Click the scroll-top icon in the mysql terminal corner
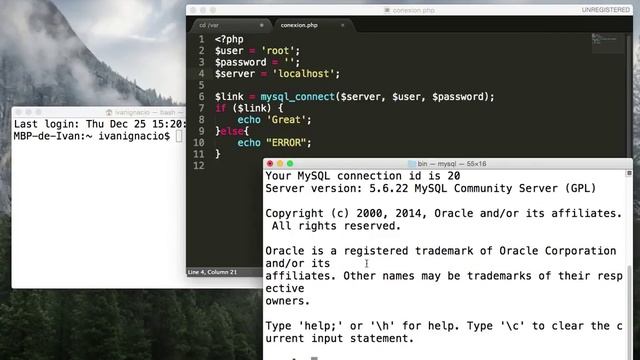The image size is (640, 360). [x=629, y=173]
